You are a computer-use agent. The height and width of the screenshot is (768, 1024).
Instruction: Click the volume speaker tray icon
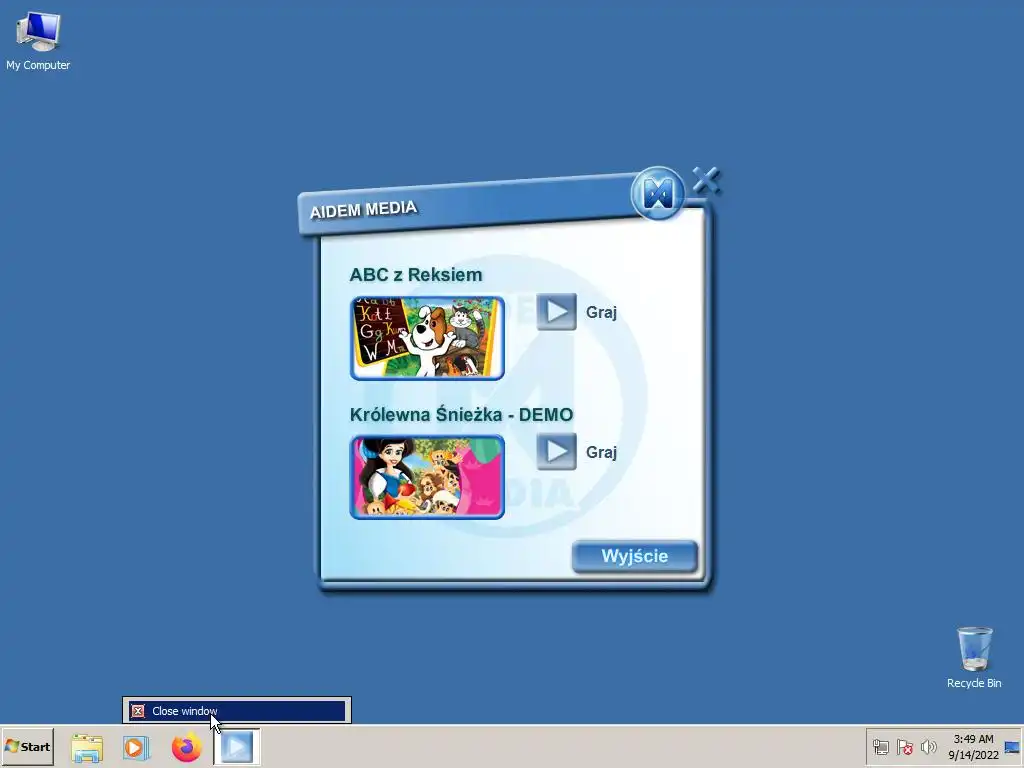click(x=928, y=746)
